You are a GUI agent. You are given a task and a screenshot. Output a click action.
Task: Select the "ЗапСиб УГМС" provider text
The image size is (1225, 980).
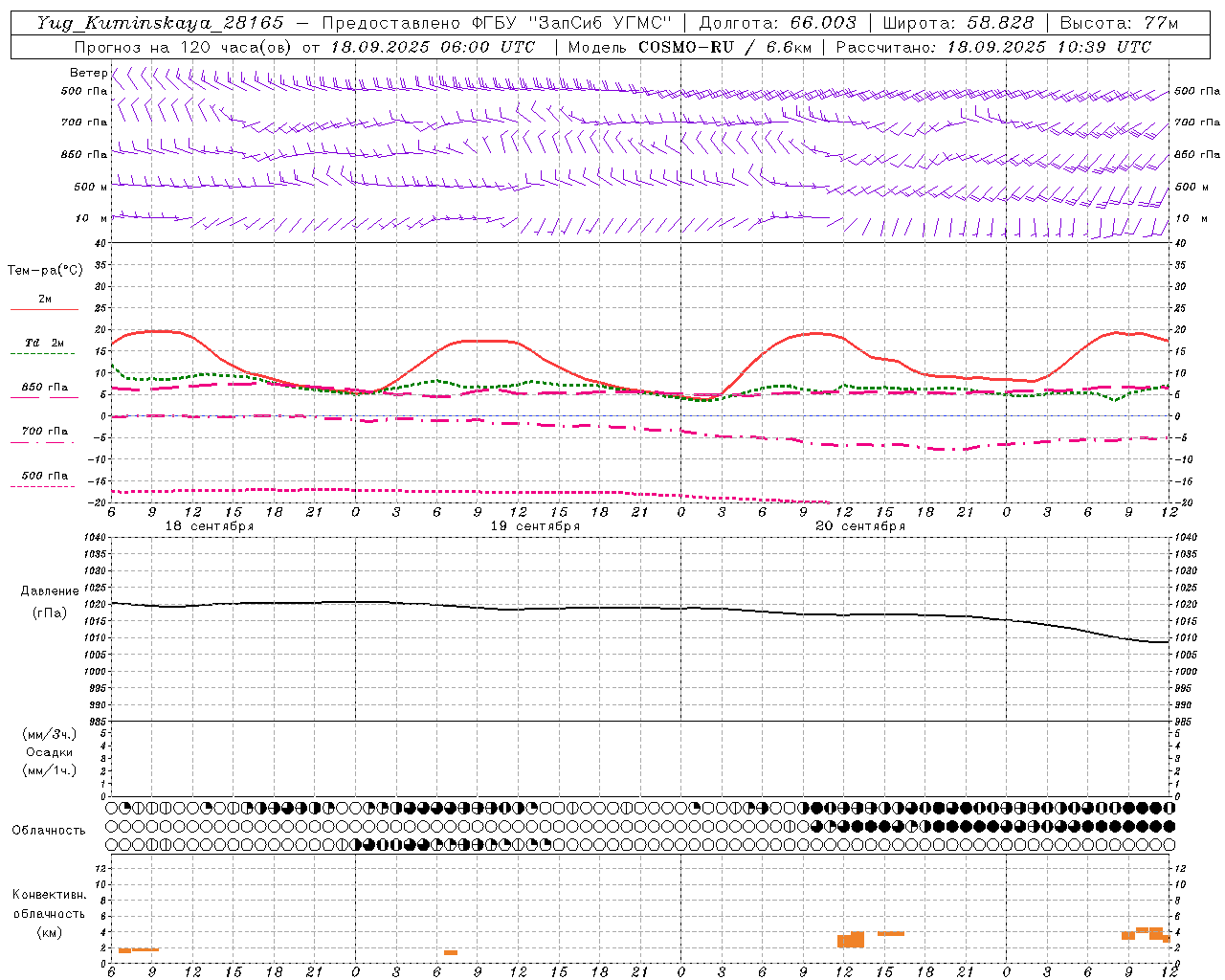(600, 23)
